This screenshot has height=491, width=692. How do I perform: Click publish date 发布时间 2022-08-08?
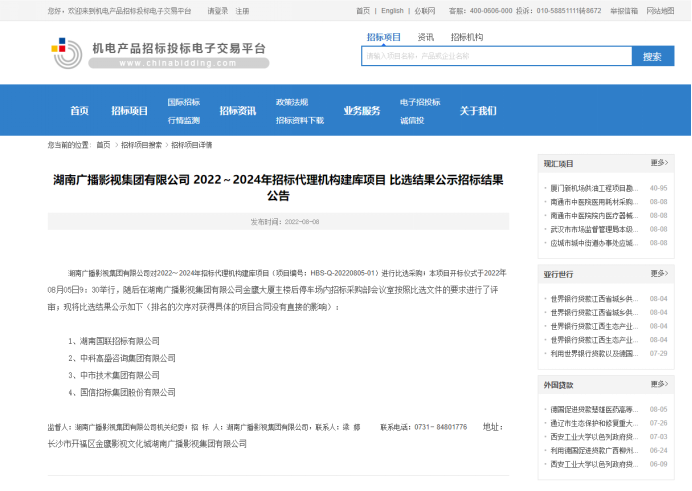pyautogui.click(x=285, y=221)
